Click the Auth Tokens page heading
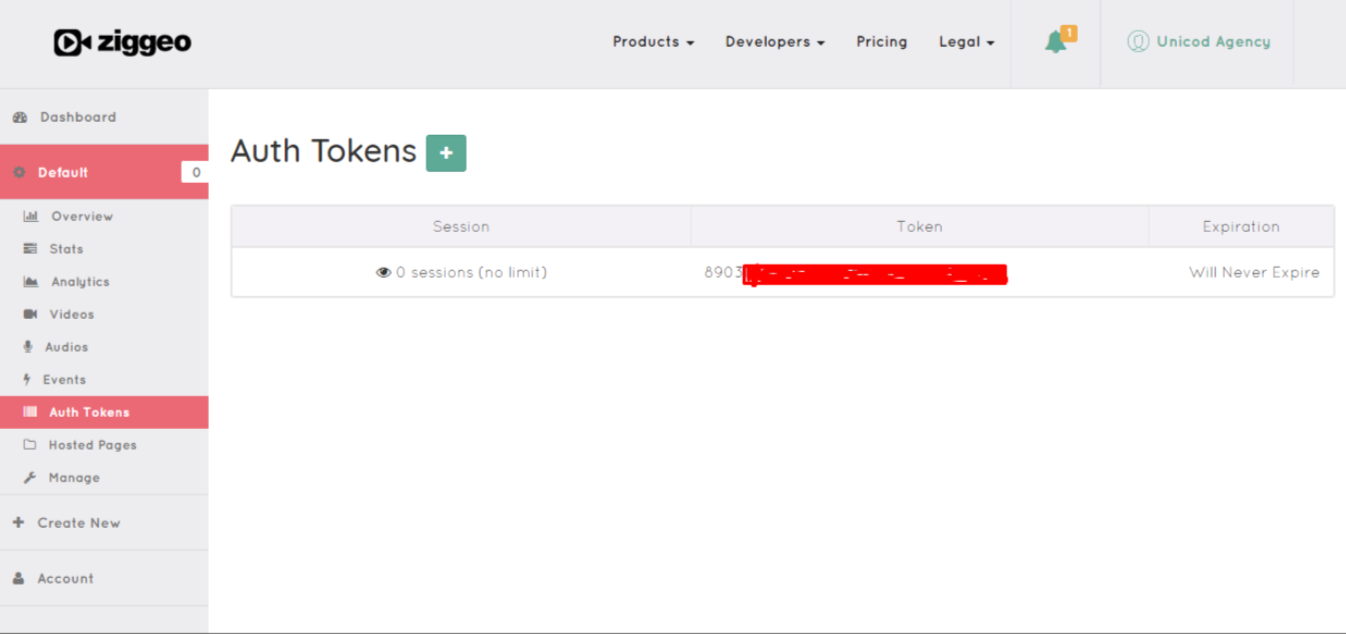 [x=323, y=151]
